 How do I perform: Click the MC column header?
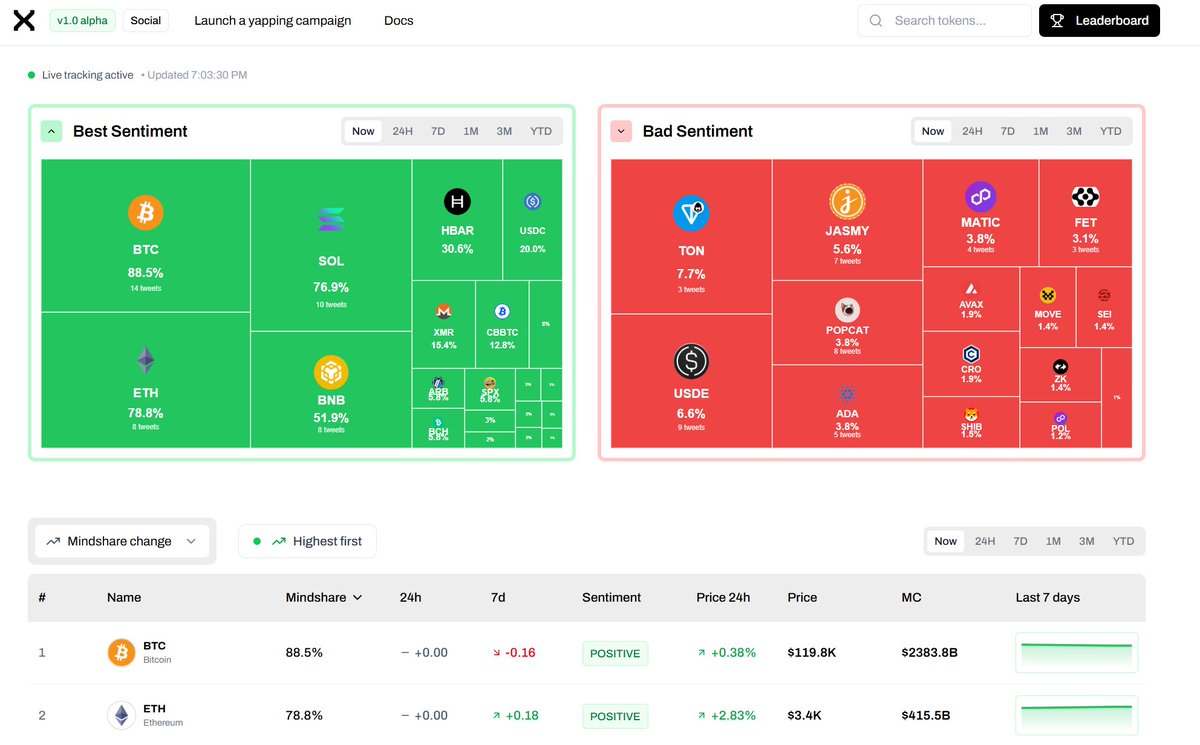point(911,598)
